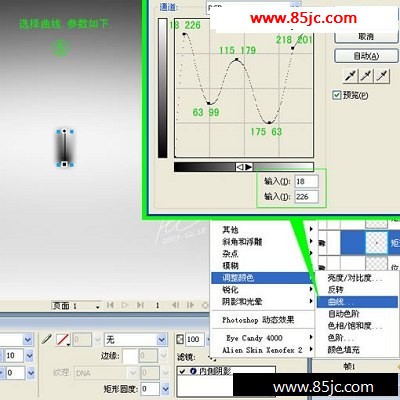Viewport: 400px width, 400px height.
Task: Toggle the 内侧阴影 filter checkmark
Action: pos(182,371)
